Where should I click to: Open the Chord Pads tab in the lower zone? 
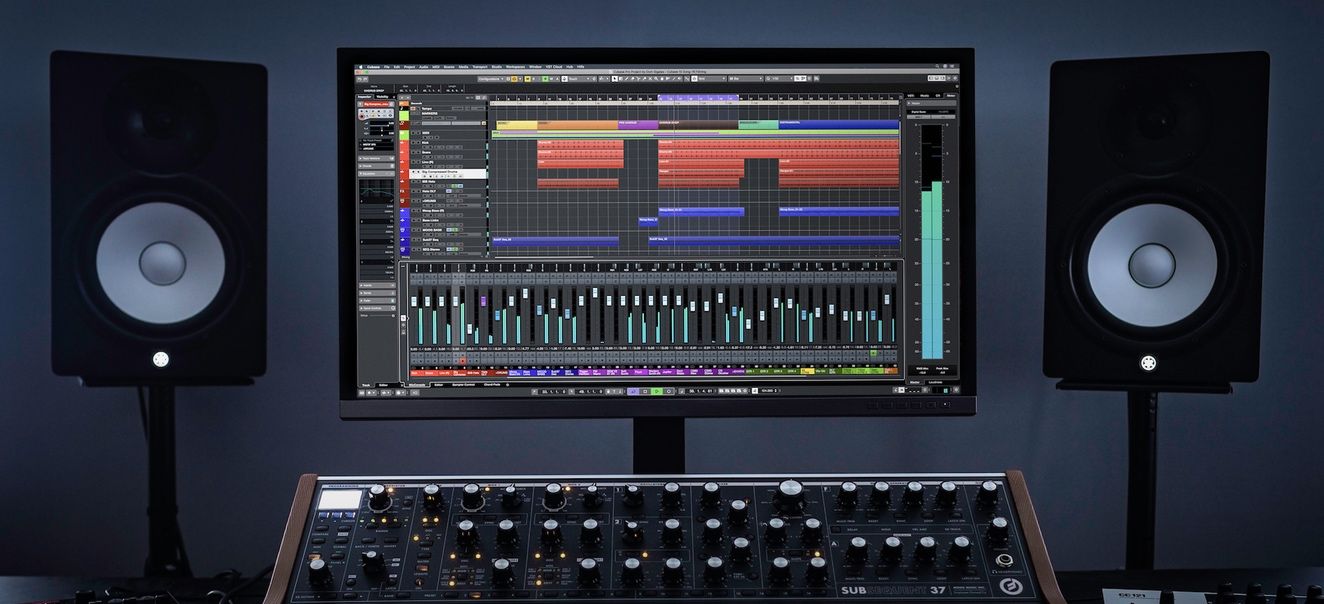(492, 385)
